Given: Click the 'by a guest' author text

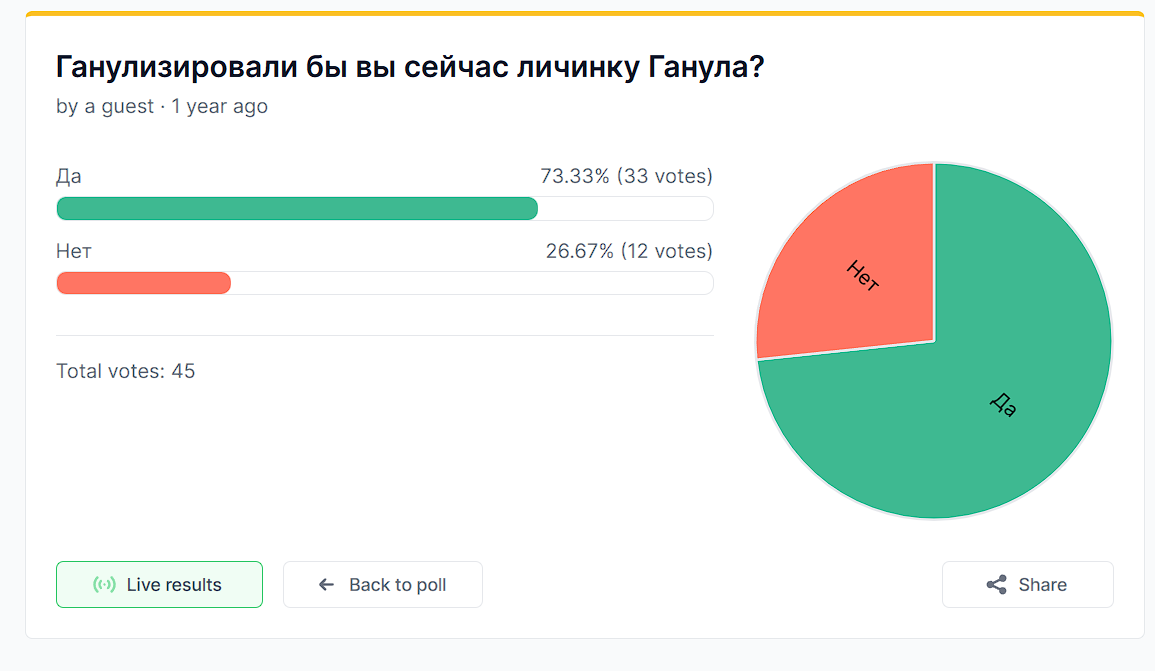Looking at the screenshot, I should [105, 106].
